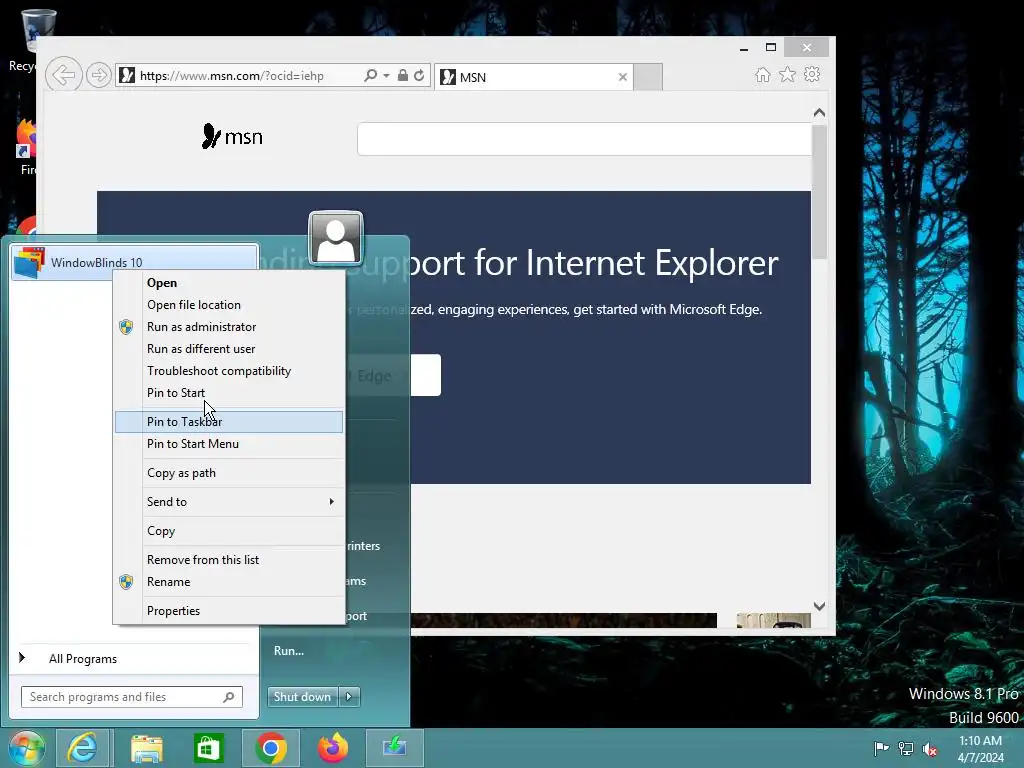1024x768 pixels.
Task: Switch to the MSN browser tab
Action: click(x=534, y=77)
